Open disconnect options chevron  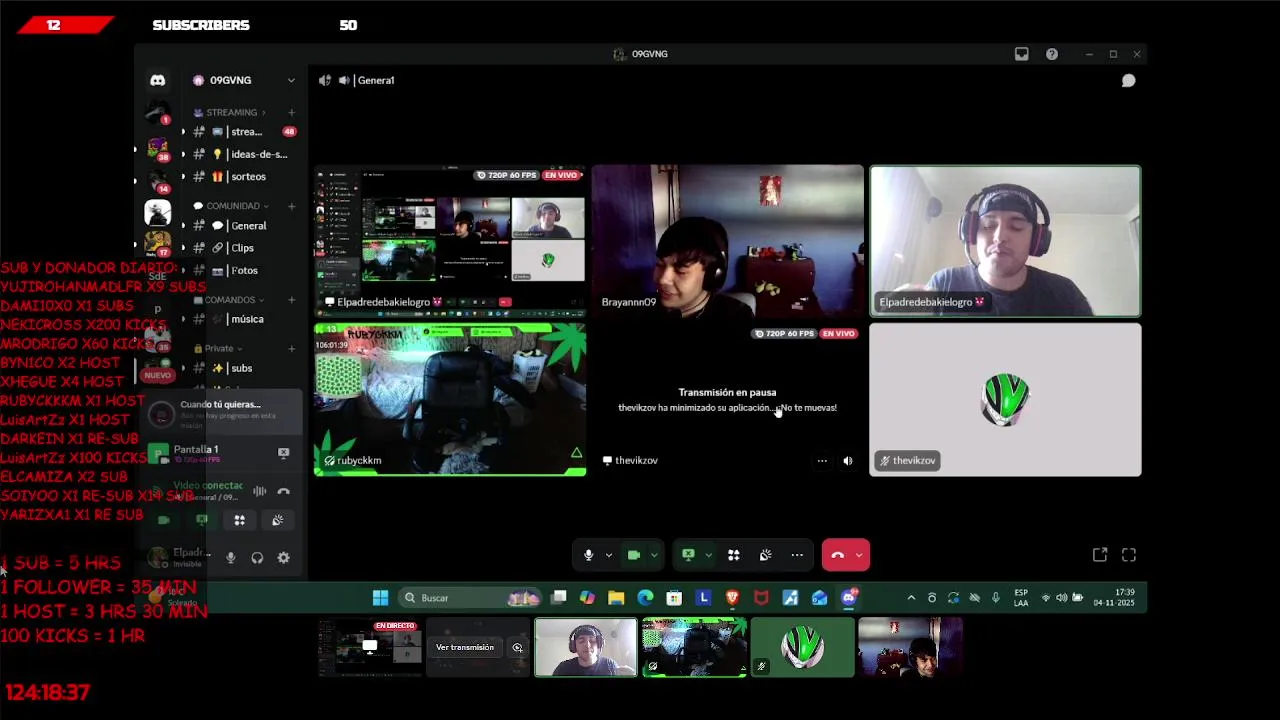click(x=859, y=555)
